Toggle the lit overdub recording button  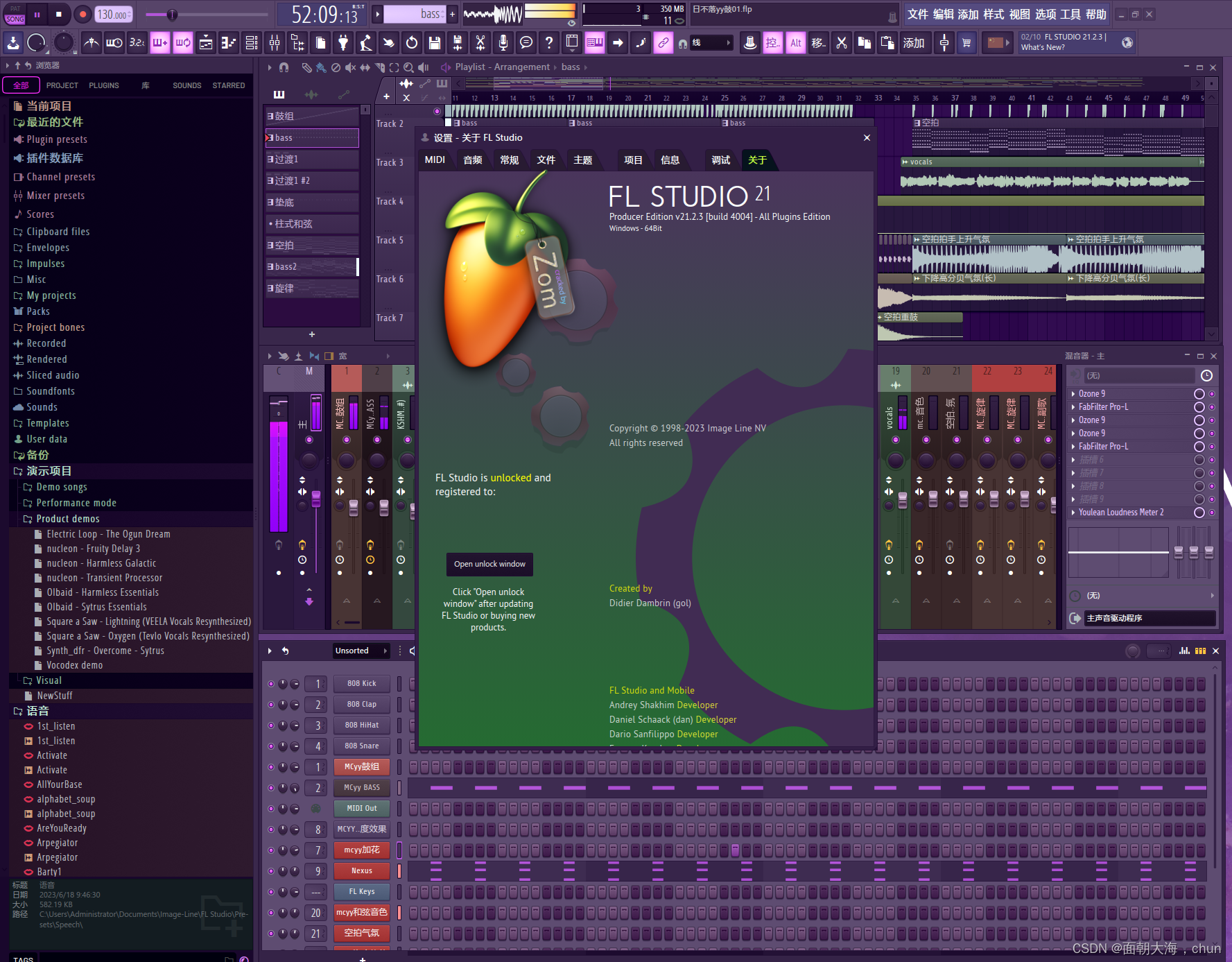pos(160,43)
